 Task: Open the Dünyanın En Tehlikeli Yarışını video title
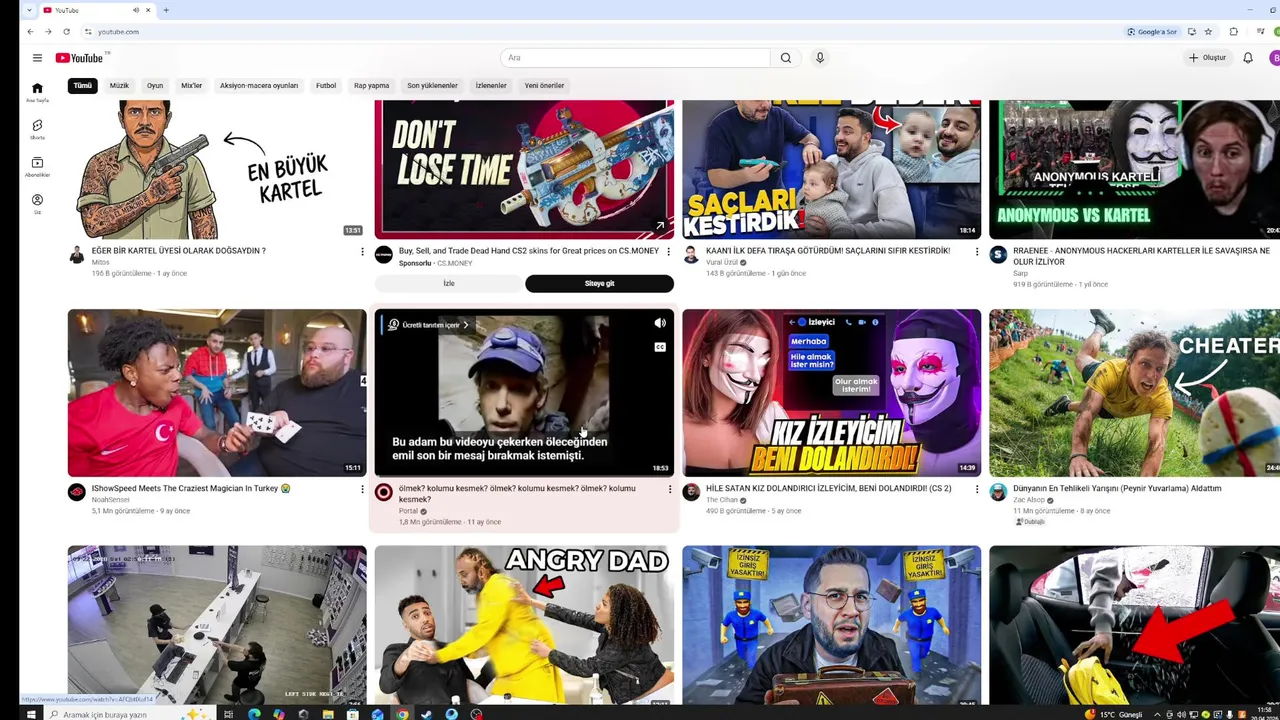click(x=1117, y=489)
